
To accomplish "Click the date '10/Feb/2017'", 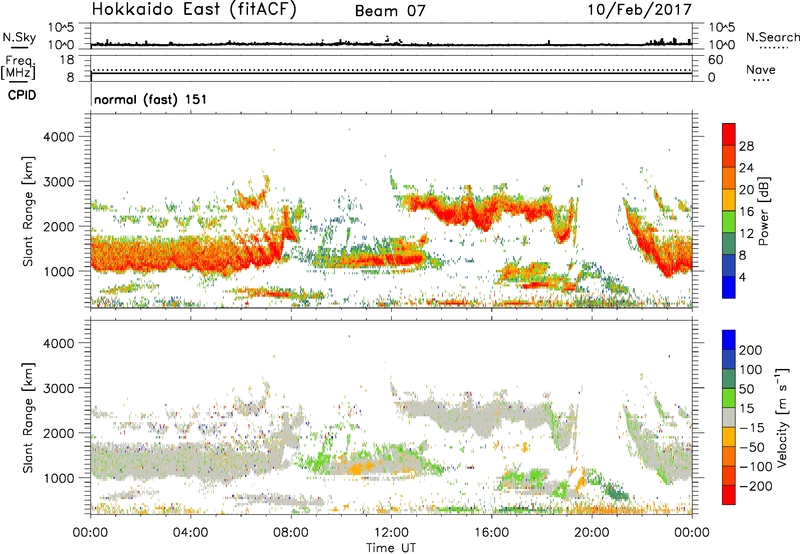I will [640, 10].
